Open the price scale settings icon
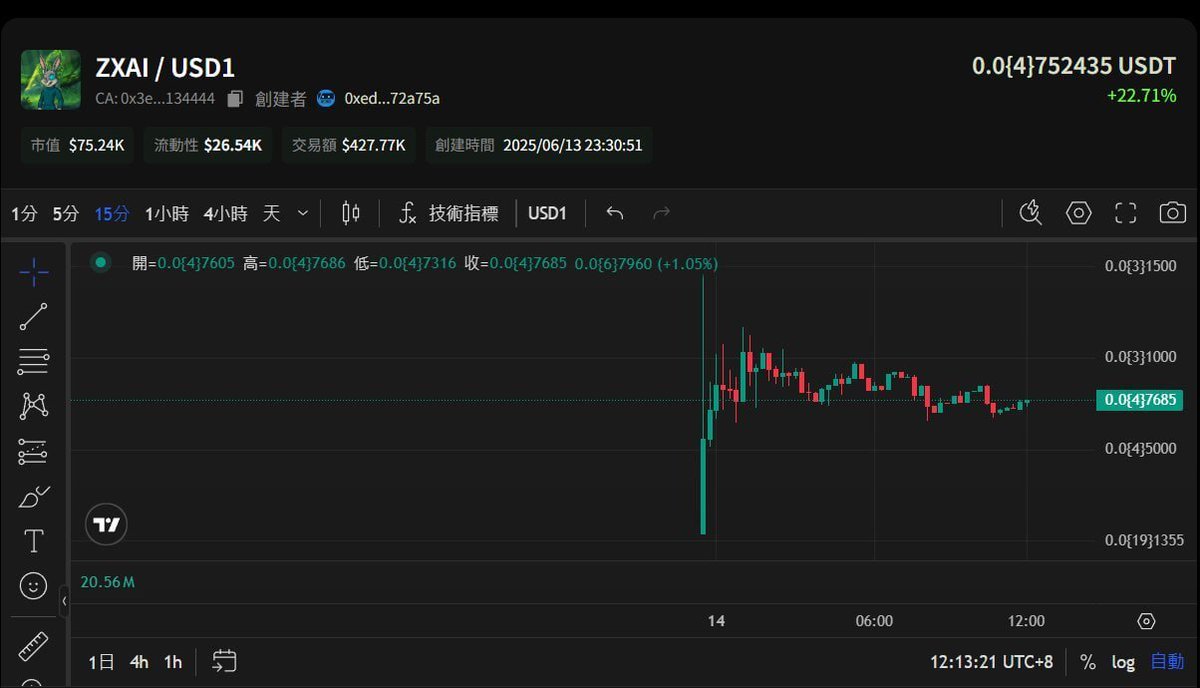This screenshot has width=1200, height=688. coord(1147,621)
